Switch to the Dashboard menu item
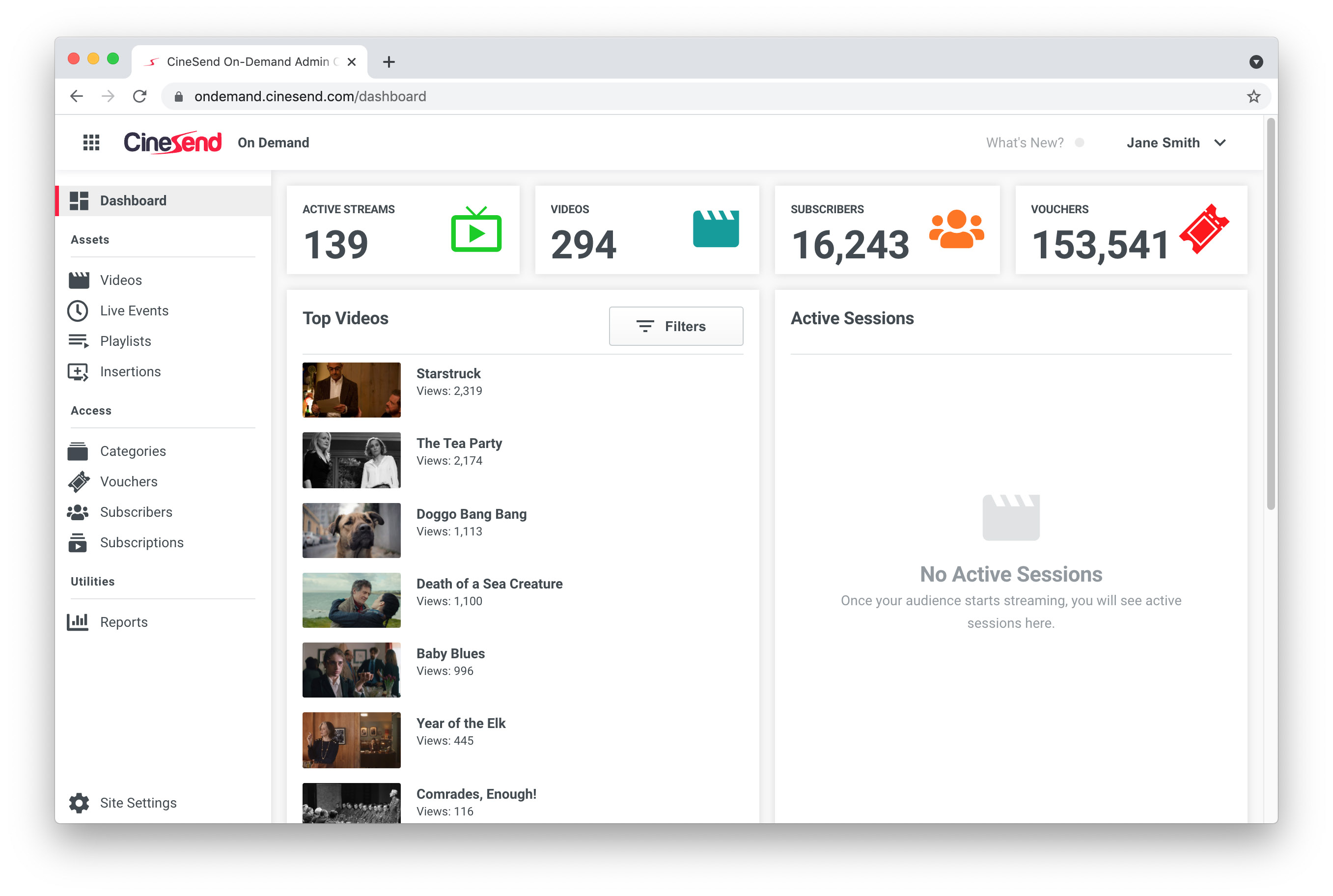The width and height of the screenshot is (1333, 896). click(133, 200)
